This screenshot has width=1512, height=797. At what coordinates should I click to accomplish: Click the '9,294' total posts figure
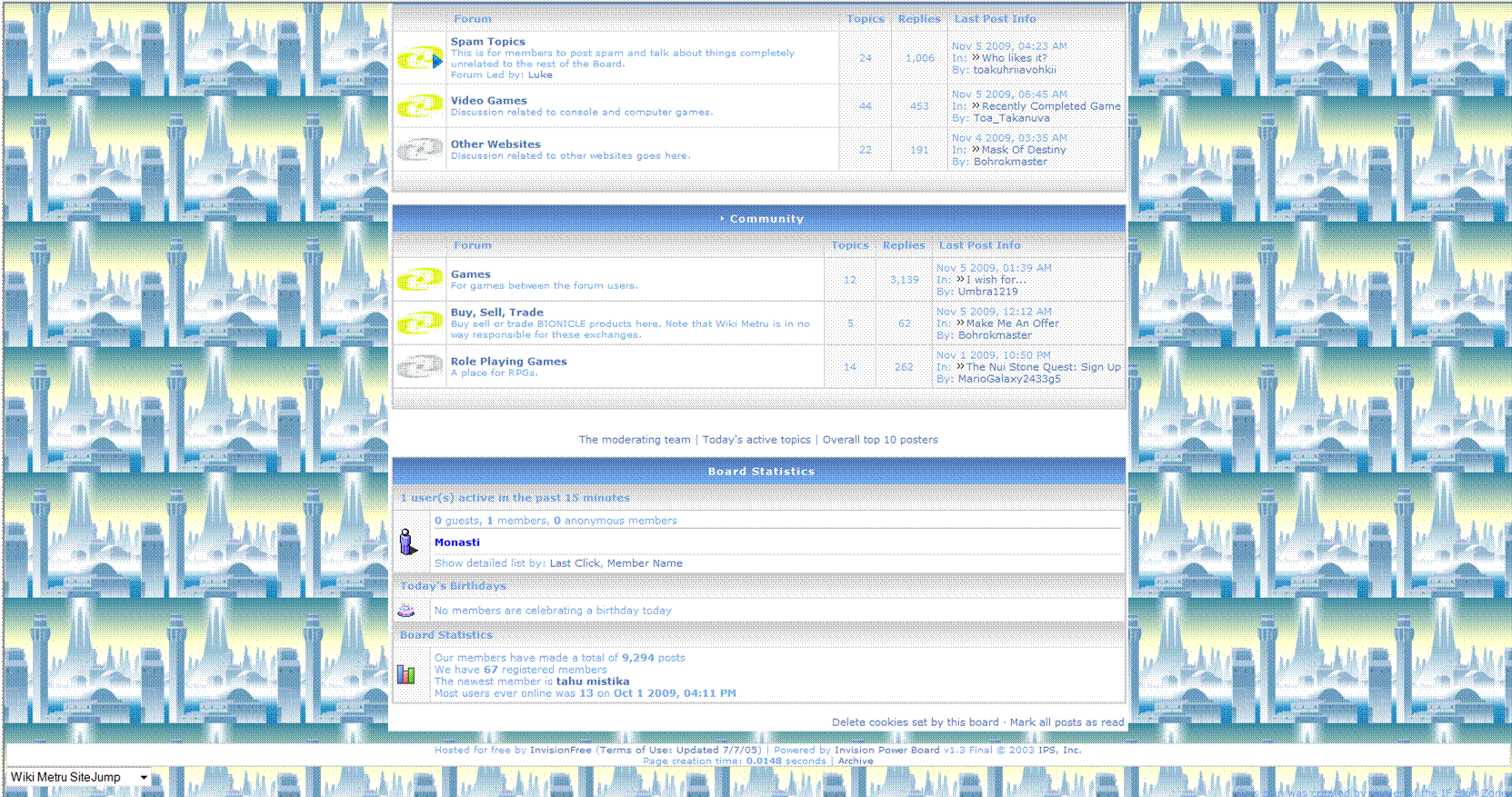[x=638, y=658]
